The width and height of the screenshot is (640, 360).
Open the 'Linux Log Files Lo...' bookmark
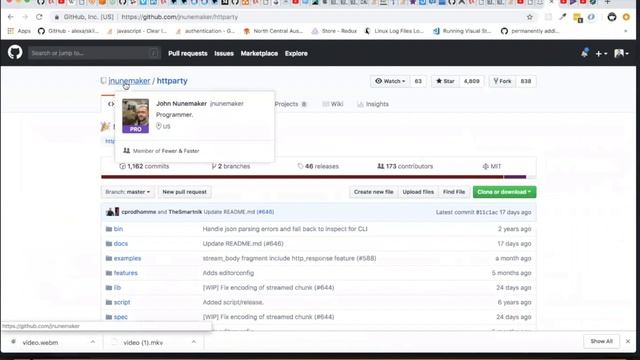coord(394,31)
